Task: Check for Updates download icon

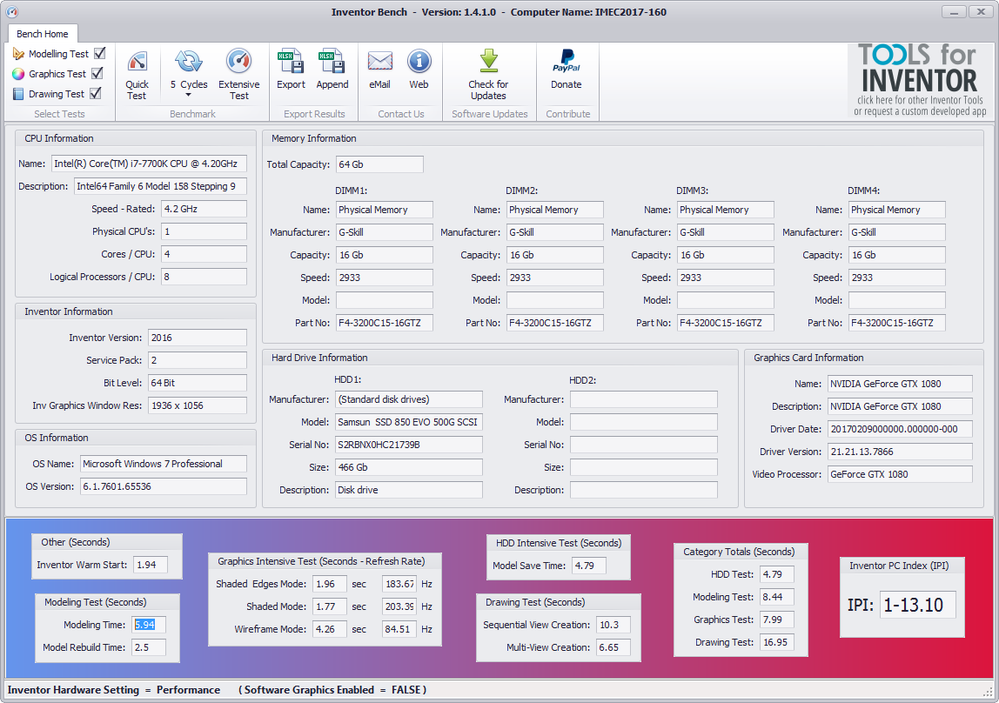Action: (x=489, y=61)
